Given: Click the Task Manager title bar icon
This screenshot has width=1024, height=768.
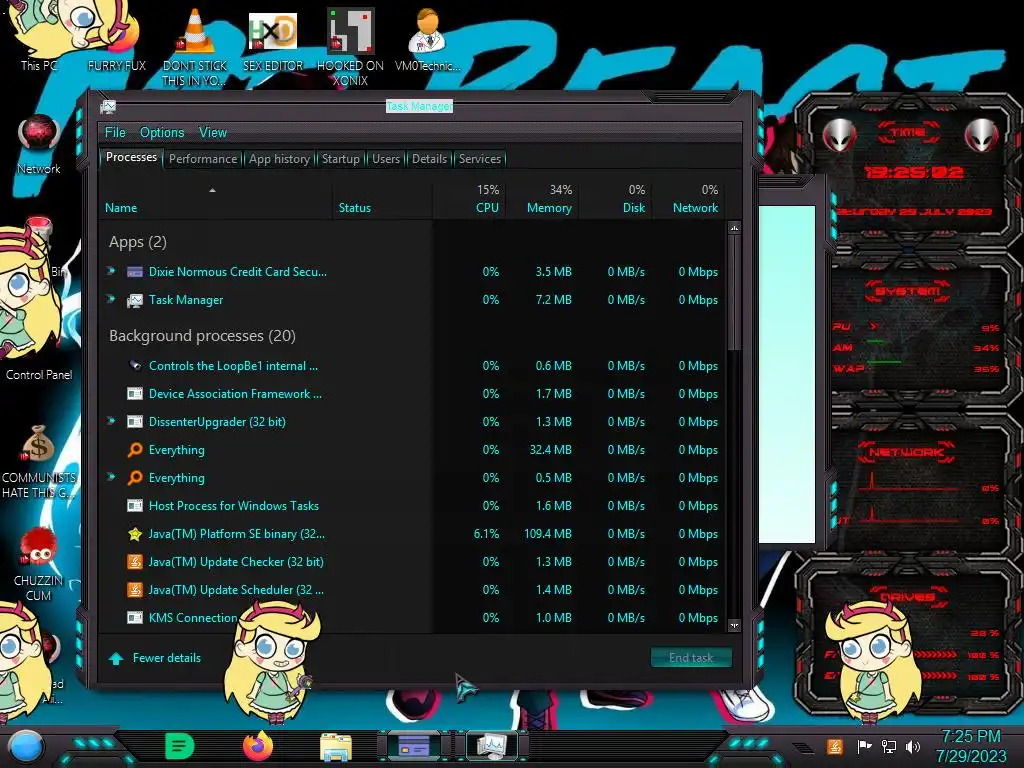Looking at the screenshot, I should (x=108, y=106).
